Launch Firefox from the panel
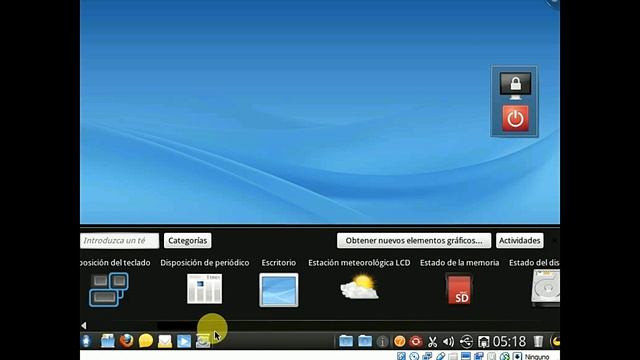640x360 pixels. coord(127,341)
